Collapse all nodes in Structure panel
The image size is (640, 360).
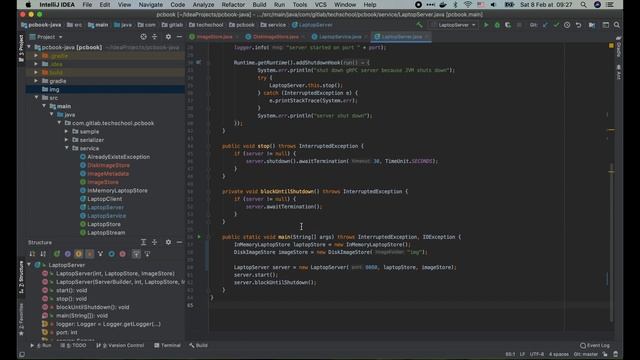pos(155,242)
